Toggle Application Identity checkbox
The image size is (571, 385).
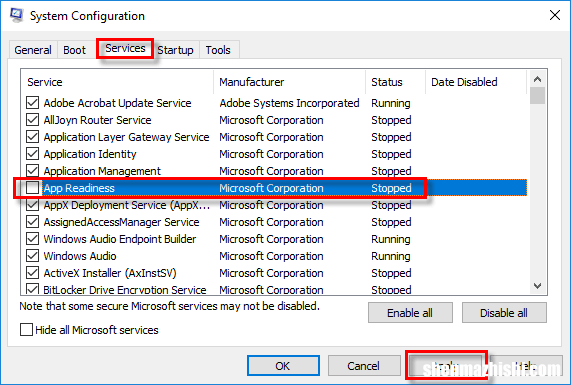point(32,154)
